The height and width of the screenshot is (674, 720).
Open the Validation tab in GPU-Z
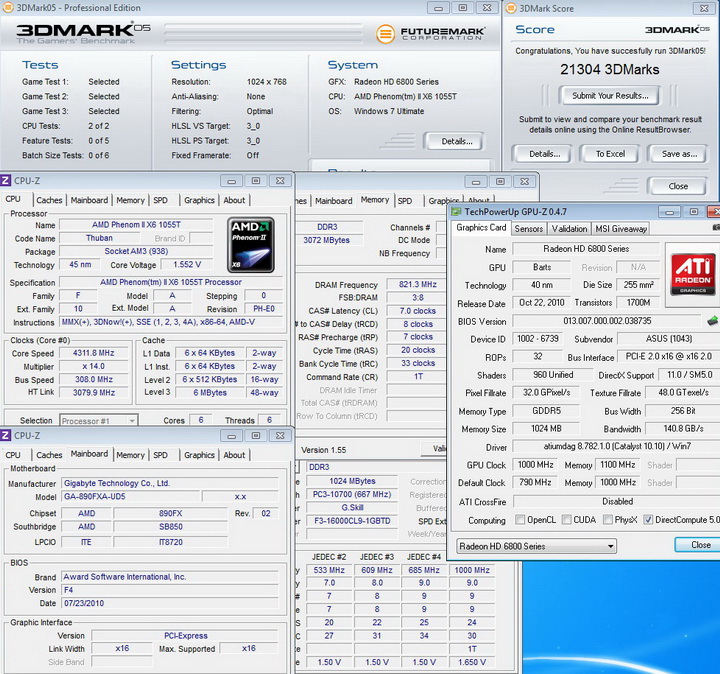569,229
